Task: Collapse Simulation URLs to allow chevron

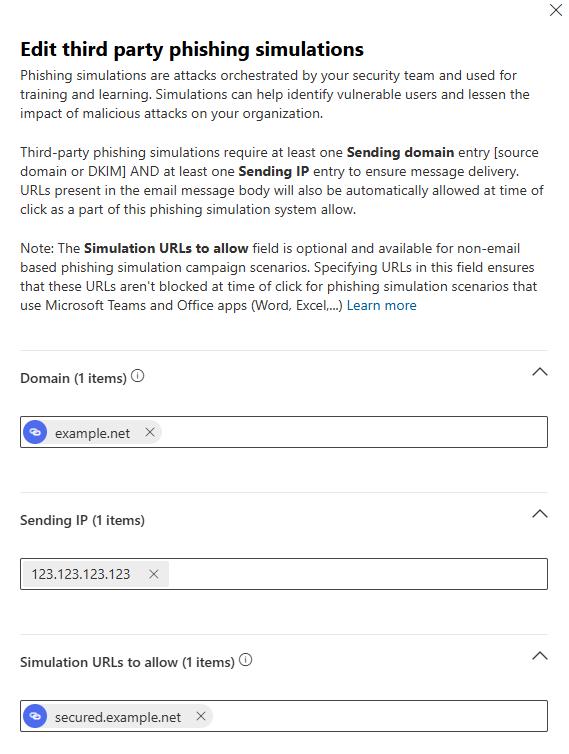Action: (540, 656)
